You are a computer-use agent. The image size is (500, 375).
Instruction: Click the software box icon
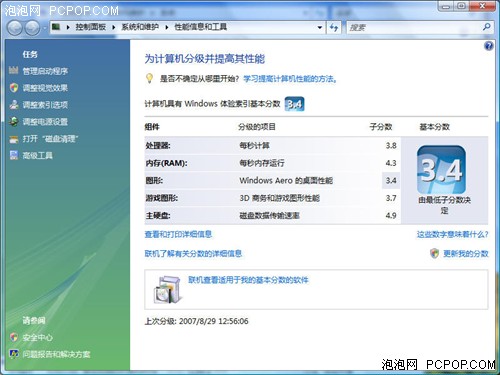[x=168, y=290]
